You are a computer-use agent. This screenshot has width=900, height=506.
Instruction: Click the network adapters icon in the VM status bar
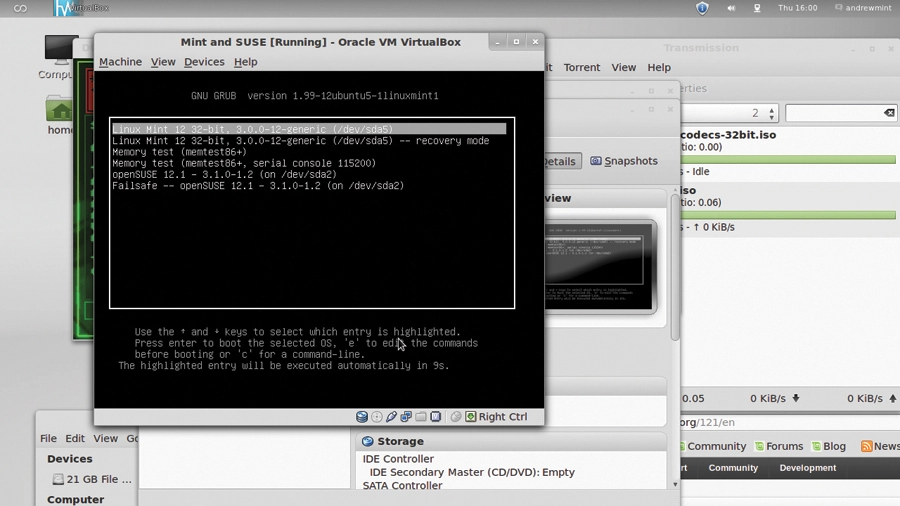[406, 417]
